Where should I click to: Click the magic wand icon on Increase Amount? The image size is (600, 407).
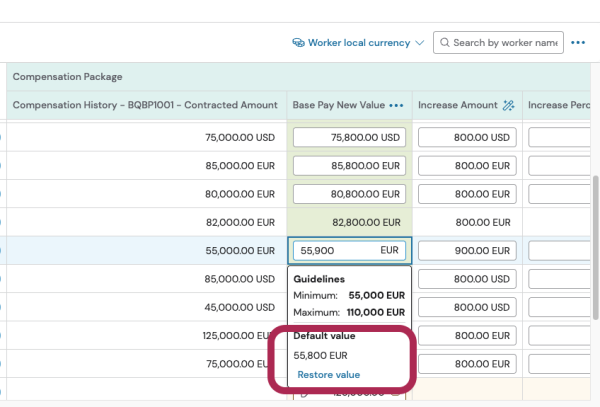point(508,105)
